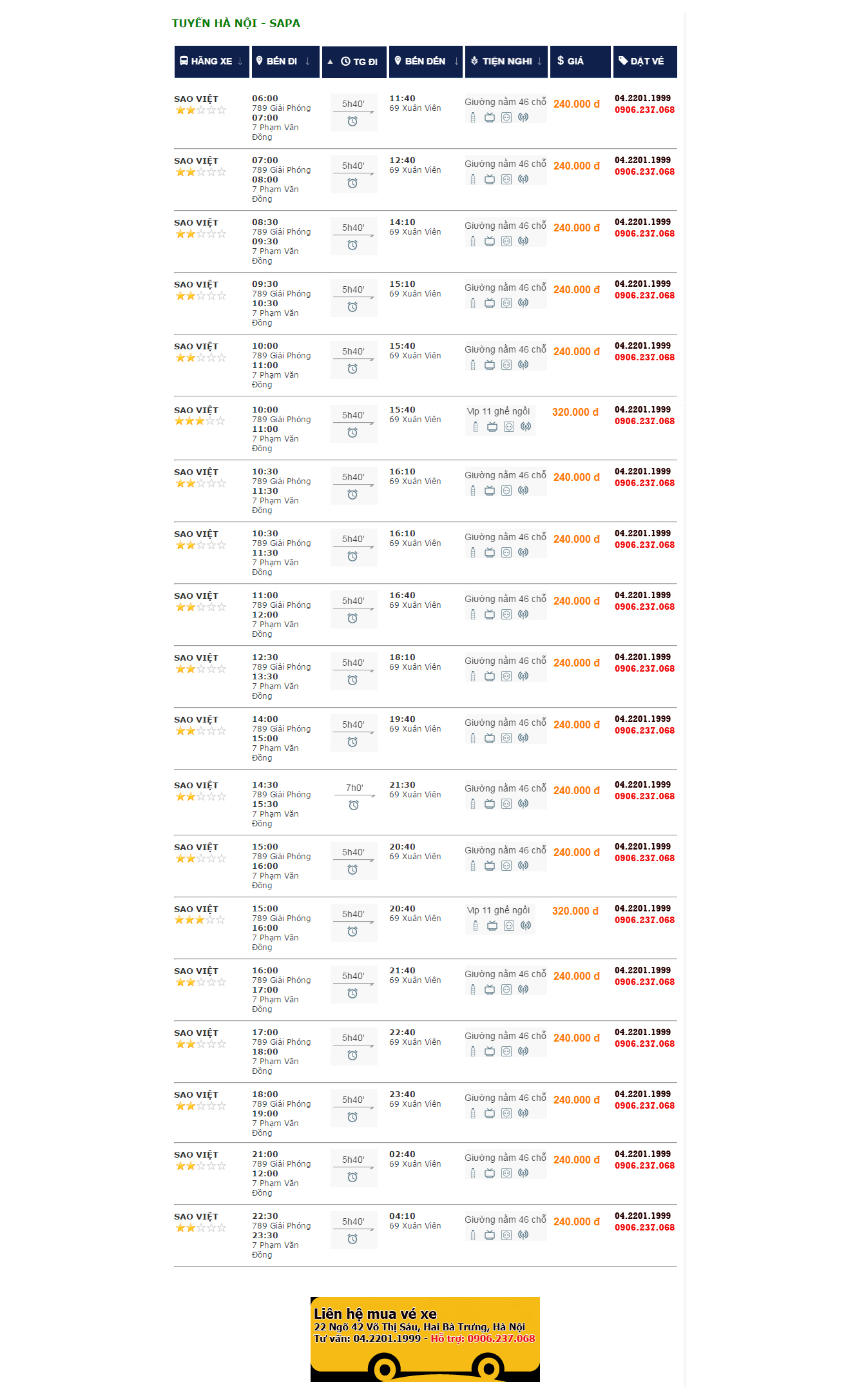Click the sort arrow beside TIỆN NGHI header
The width and height of the screenshot is (857, 1400).
(x=540, y=61)
